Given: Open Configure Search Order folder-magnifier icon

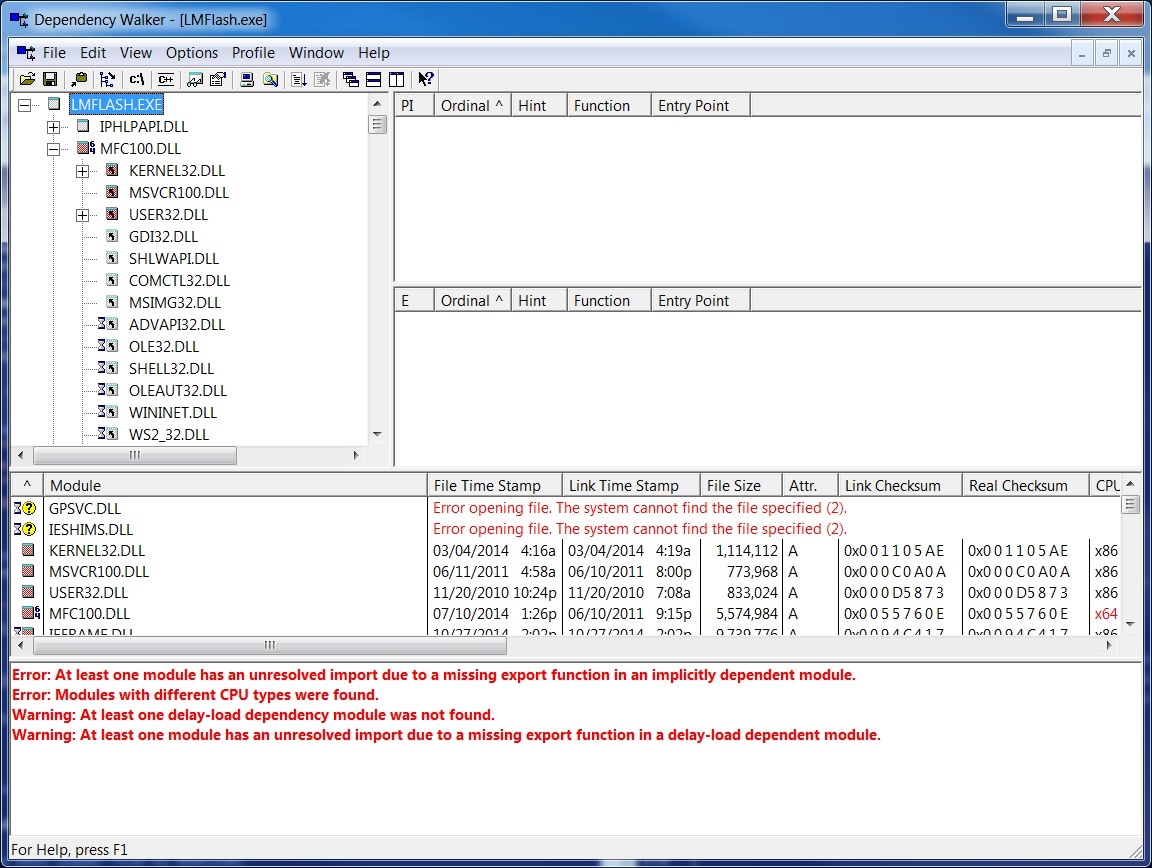Looking at the screenshot, I should tap(270, 79).
